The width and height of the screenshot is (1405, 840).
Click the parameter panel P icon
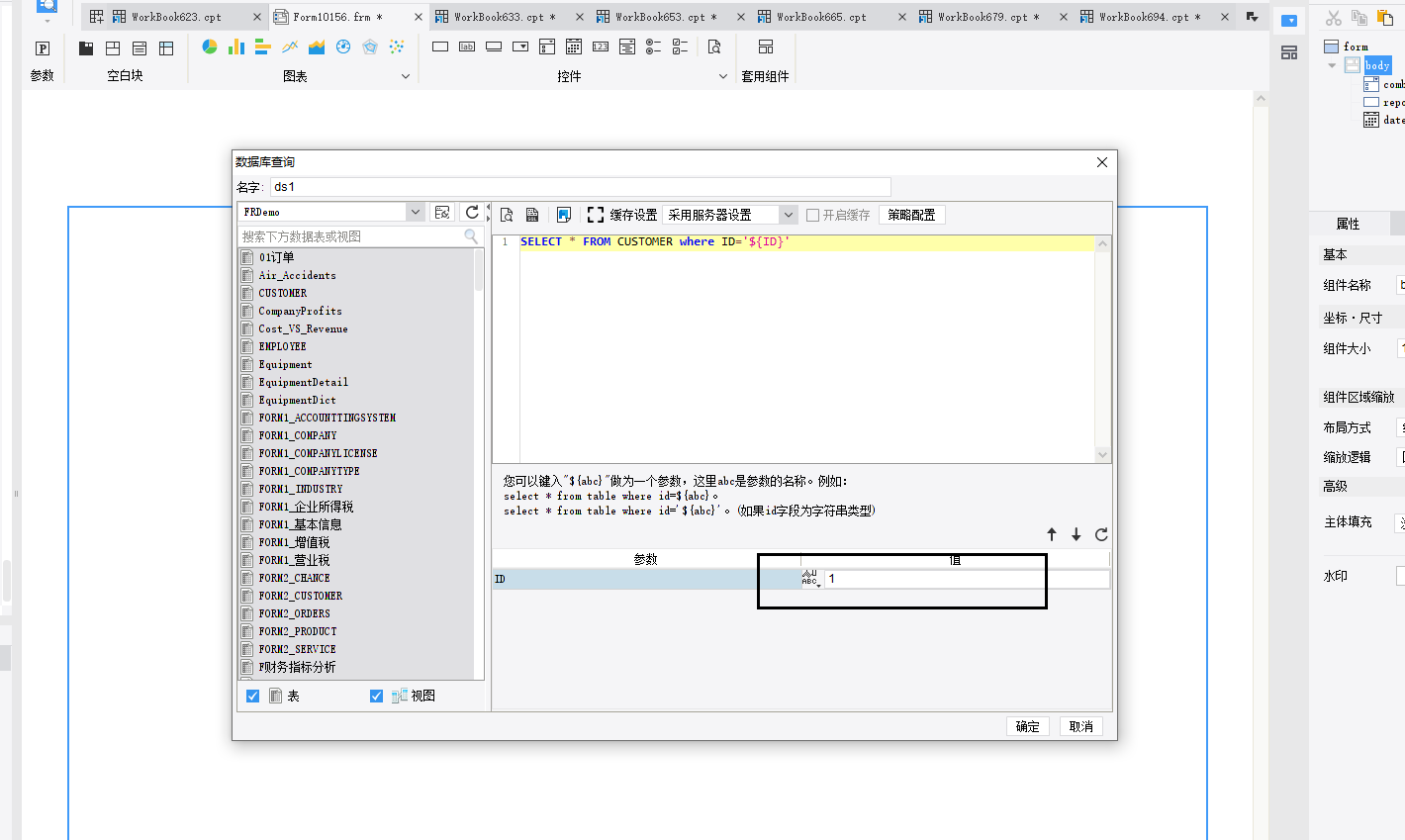(43, 48)
